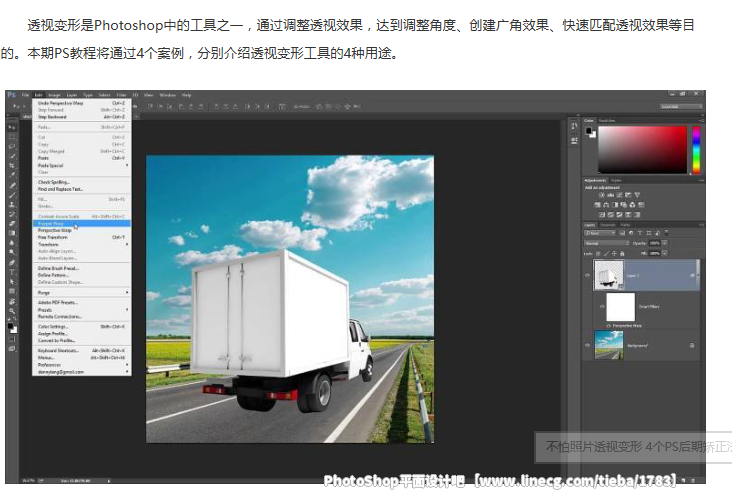Choose Keyboard Shortcuts menu item
The width and height of the screenshot is (732, 500).
coord(82,350)
